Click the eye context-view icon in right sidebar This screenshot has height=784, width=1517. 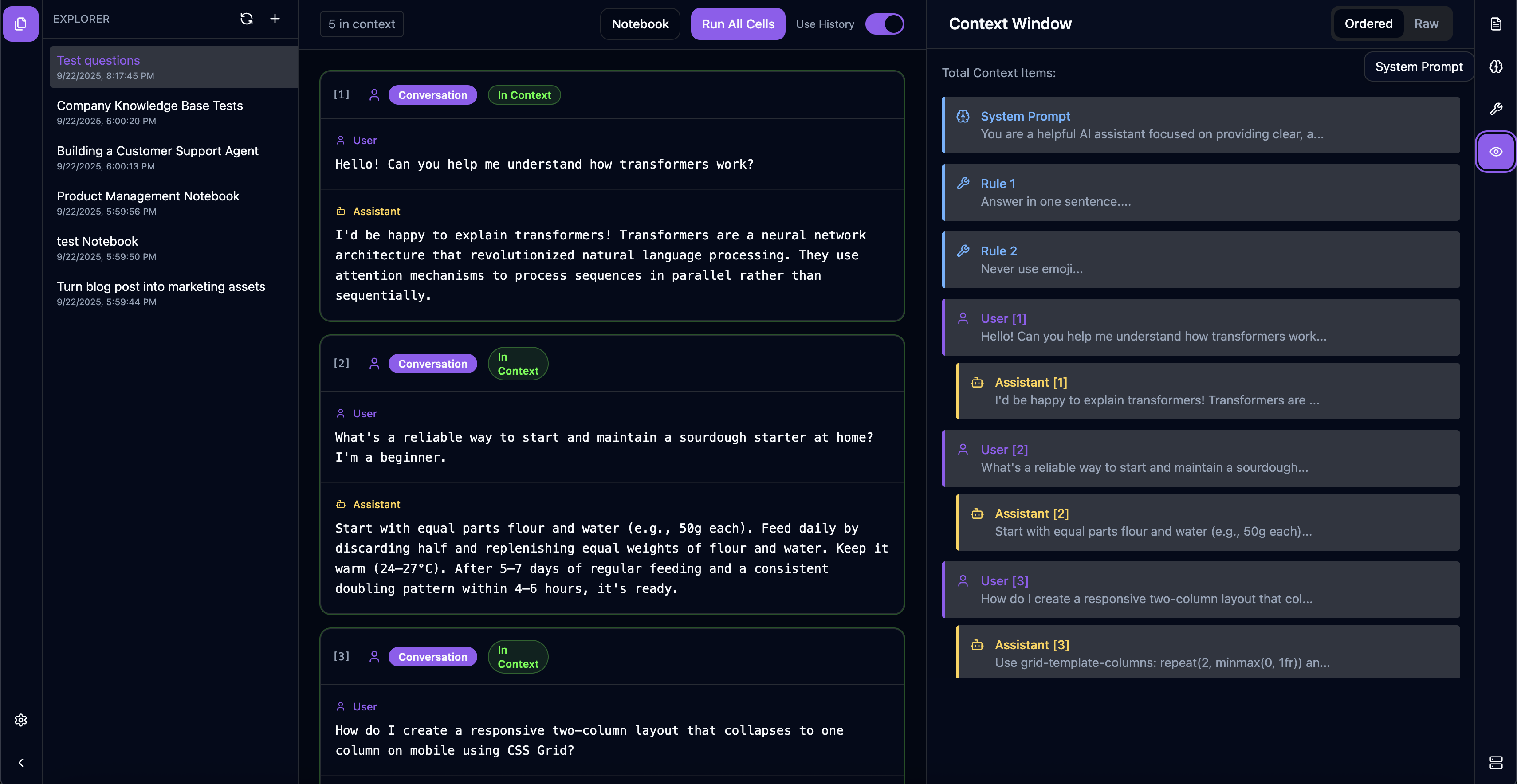tap(1497, 151)
